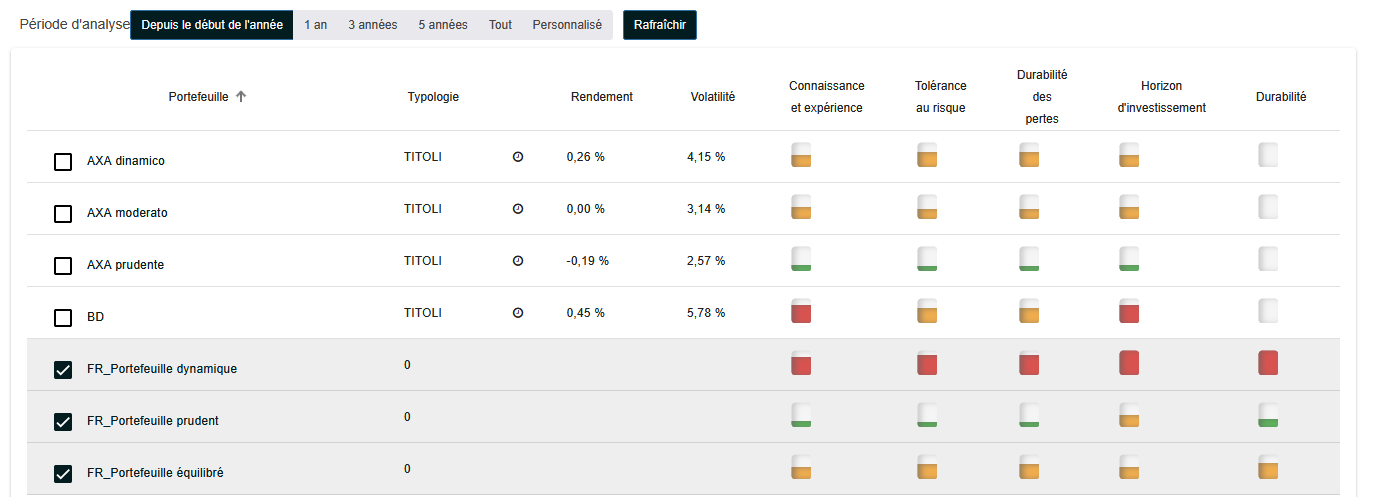The image size is (1379, 497).
Task: Sort by Portefeuille using the arrow
Action: click(x=241, y=97)
